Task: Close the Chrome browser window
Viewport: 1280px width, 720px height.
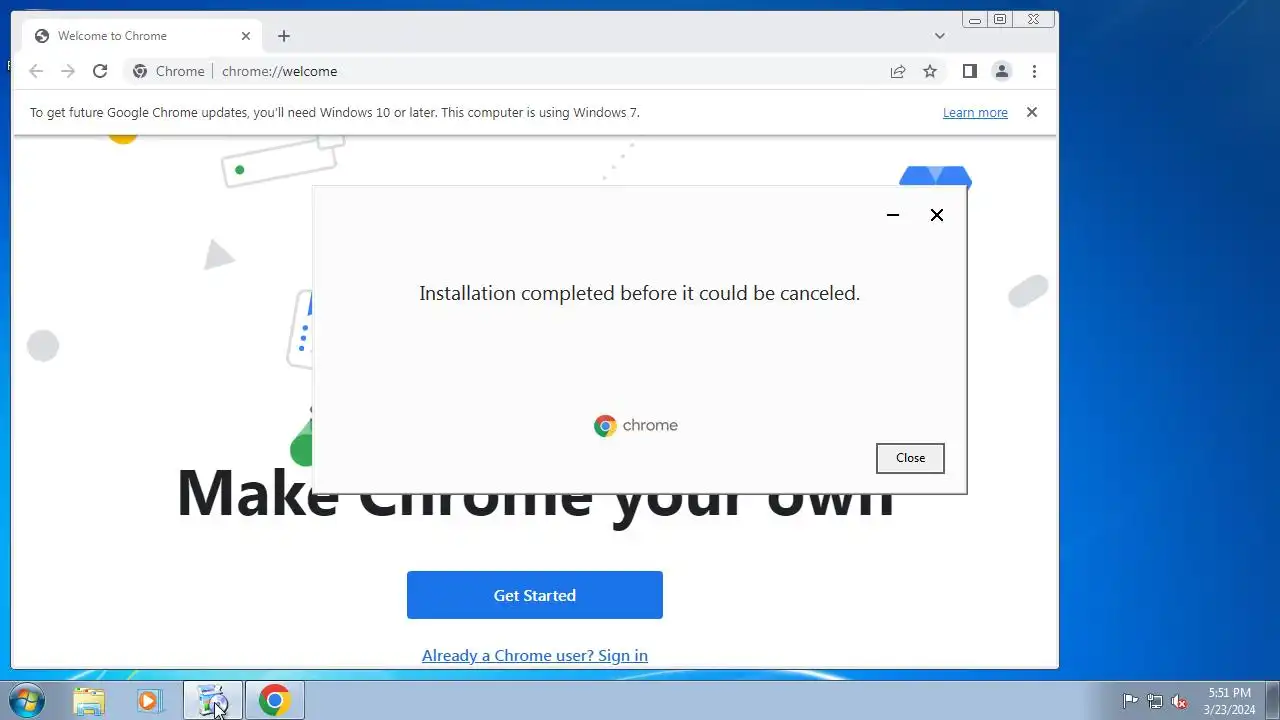Action: pyautogui.click(x=1034, y=20)
